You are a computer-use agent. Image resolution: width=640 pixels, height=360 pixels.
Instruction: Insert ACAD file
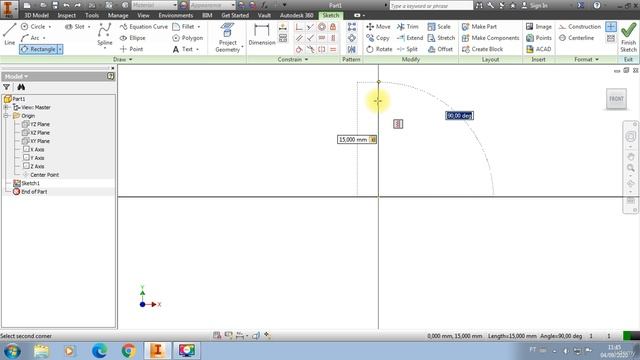(539, 49)
